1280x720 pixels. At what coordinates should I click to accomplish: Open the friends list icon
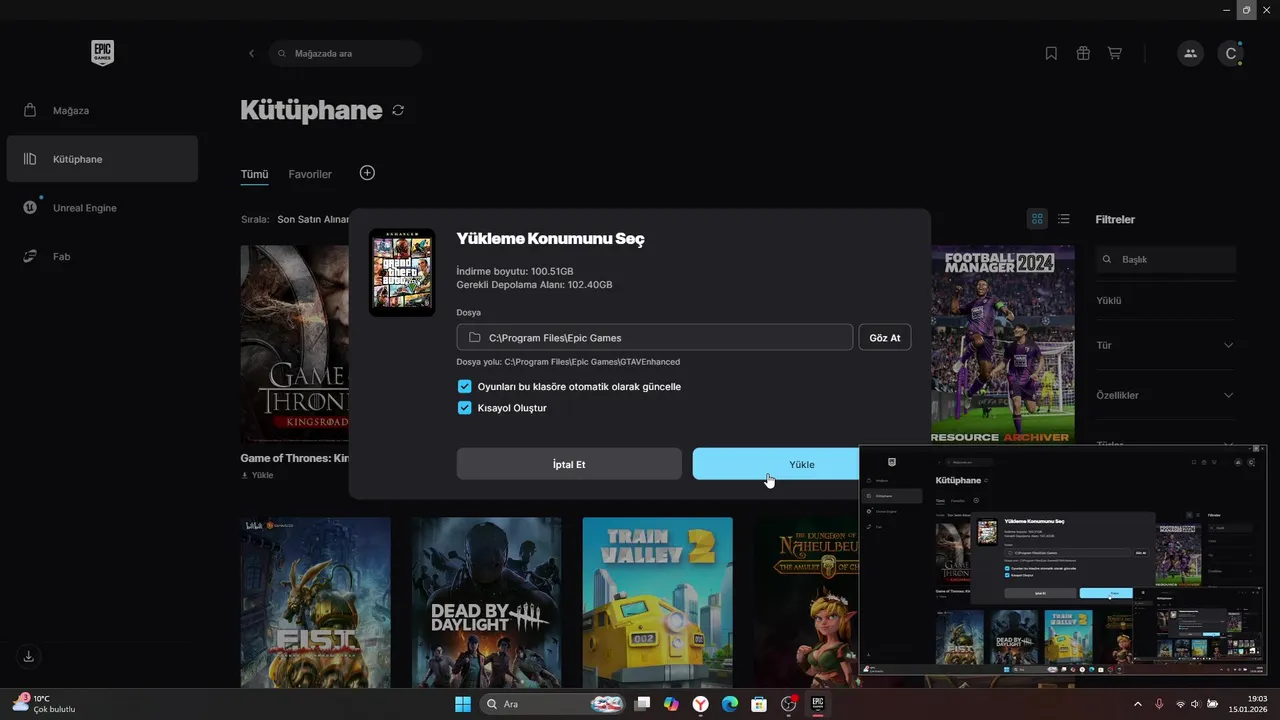(1190, 53)
